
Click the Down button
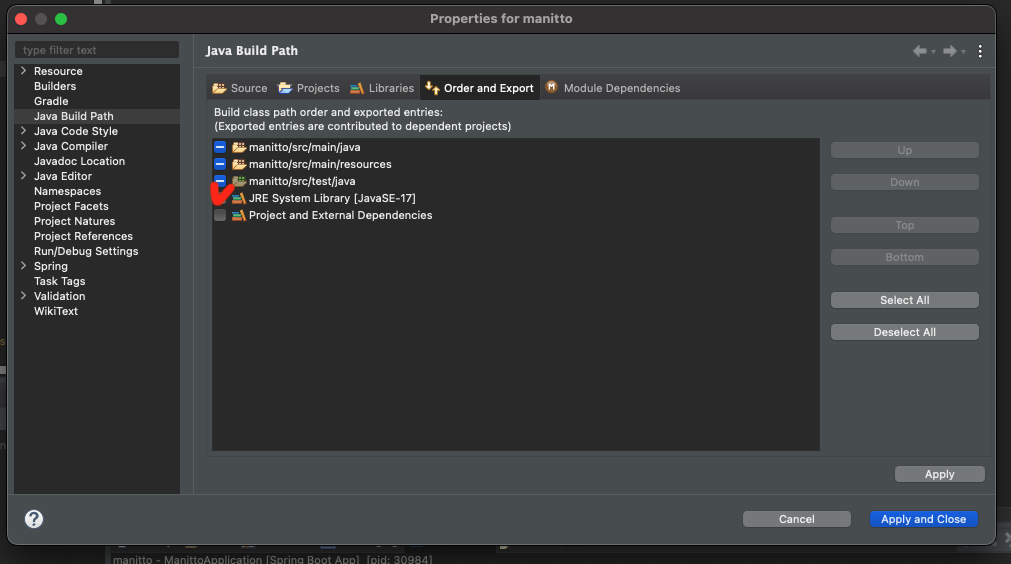click(905, 182)
